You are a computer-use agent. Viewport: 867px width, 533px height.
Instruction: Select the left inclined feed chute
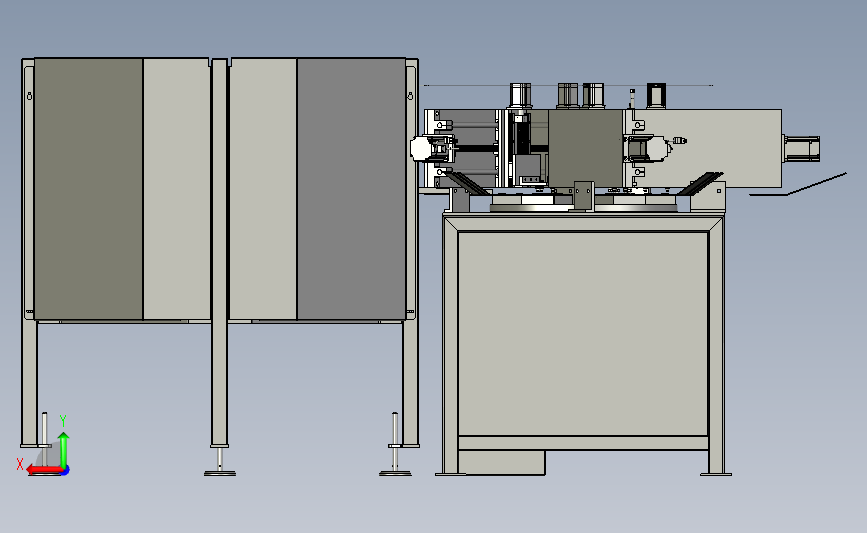[467, 182]
